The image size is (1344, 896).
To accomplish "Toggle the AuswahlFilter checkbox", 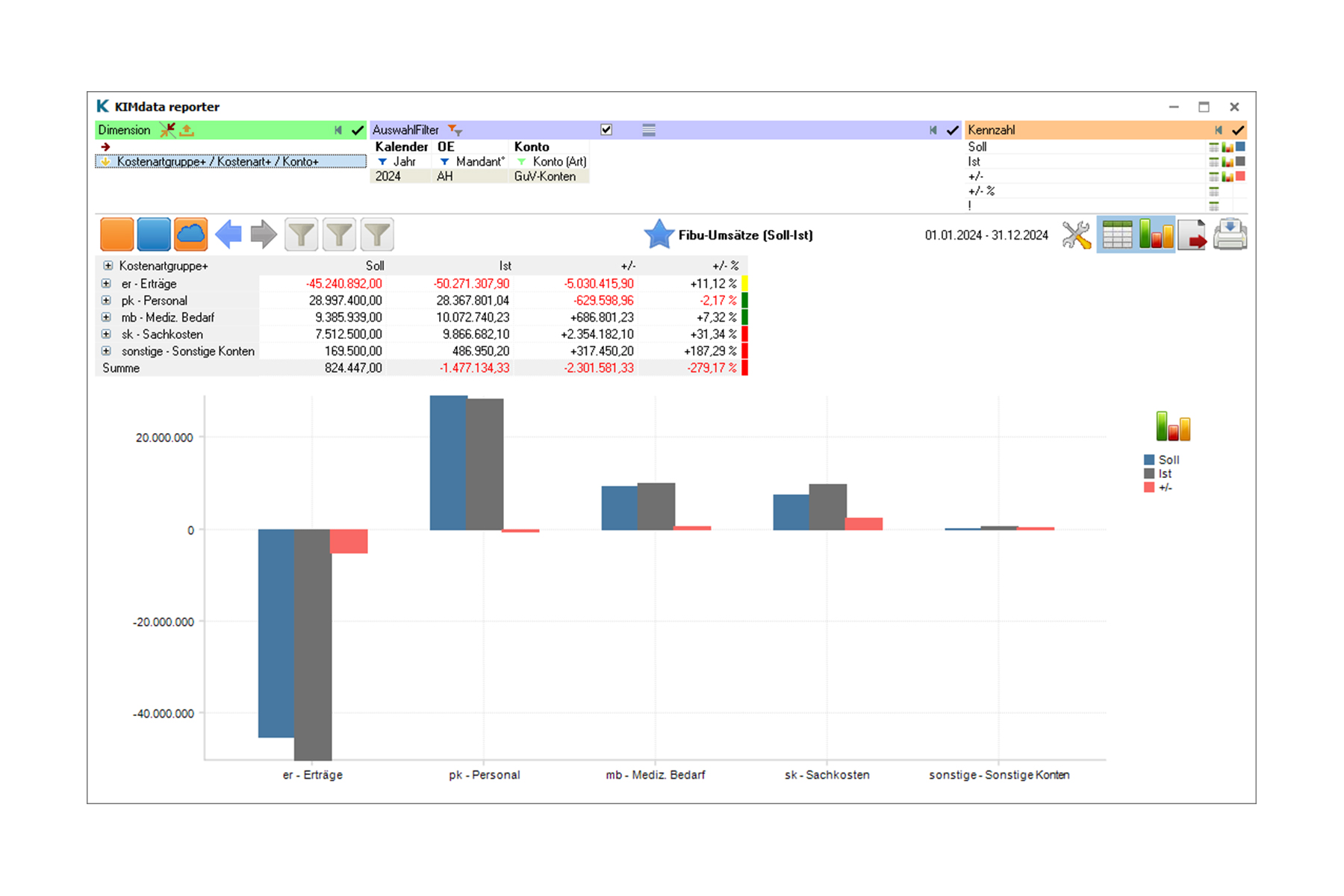I will 606,130.
